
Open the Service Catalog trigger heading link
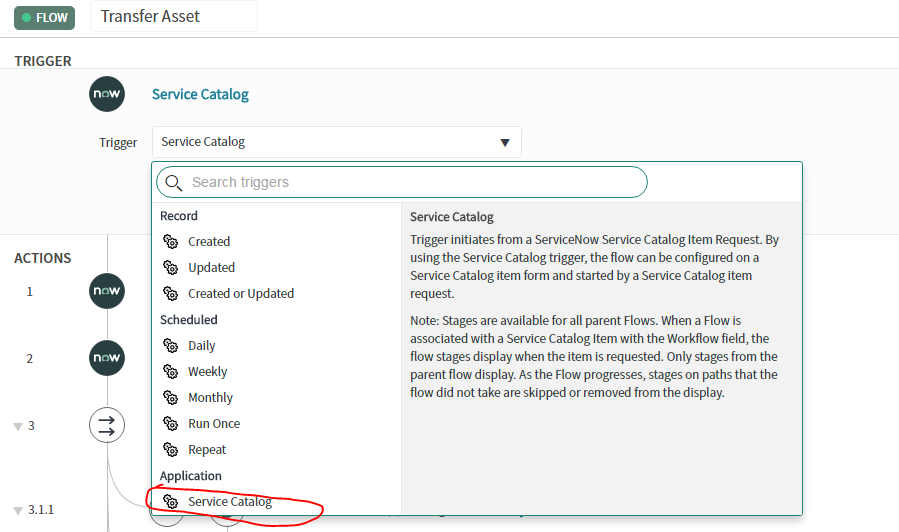pos(200,94)
